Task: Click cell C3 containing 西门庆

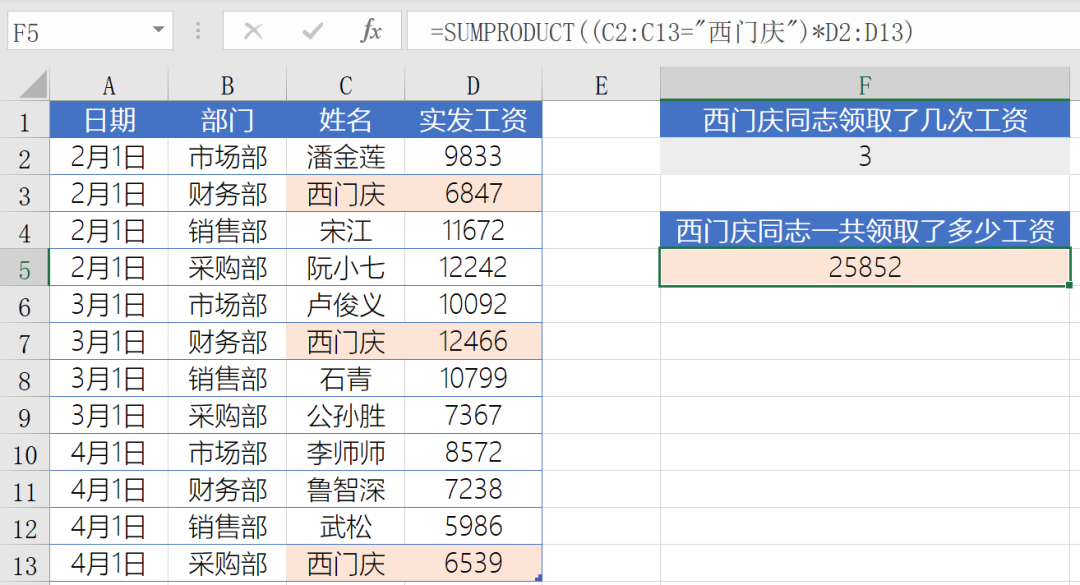Action: click(344, 193)
